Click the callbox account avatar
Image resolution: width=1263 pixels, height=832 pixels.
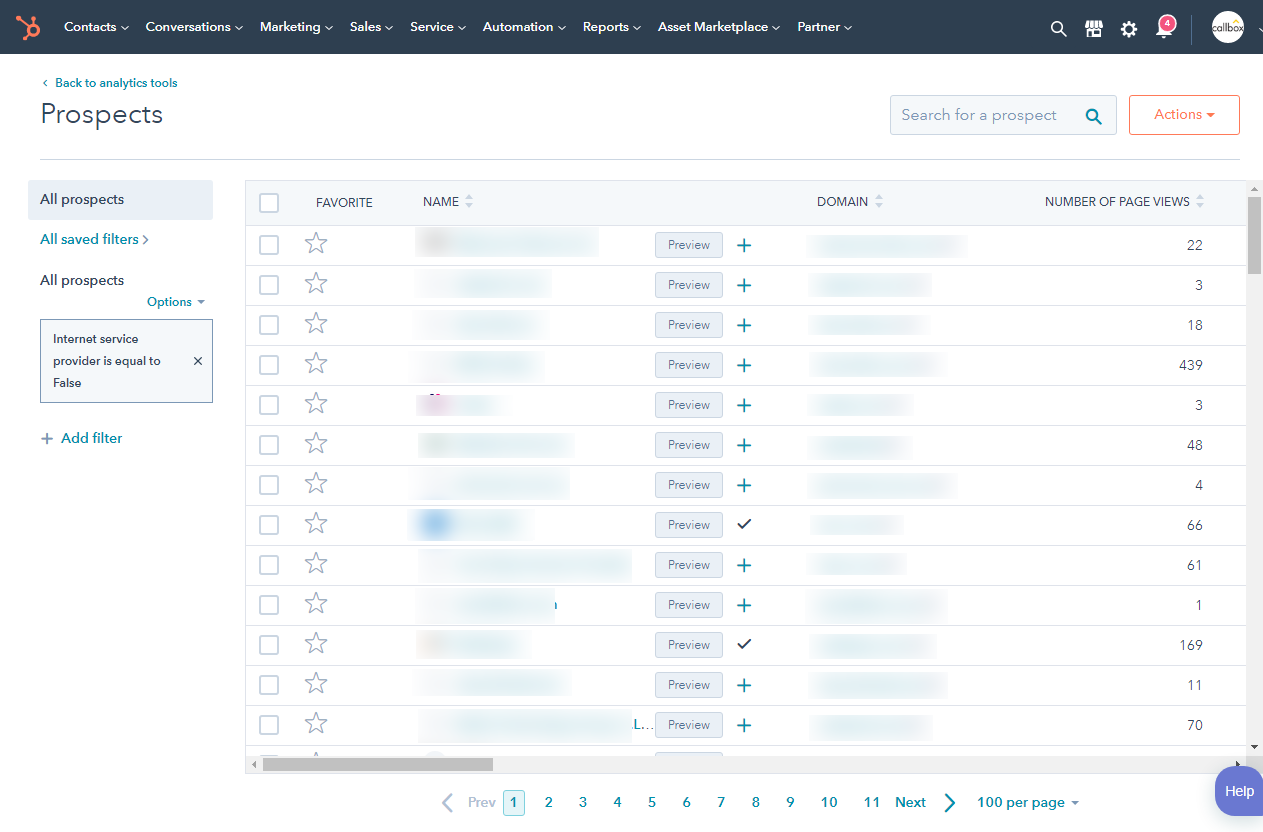click(x=1227, y=27)
